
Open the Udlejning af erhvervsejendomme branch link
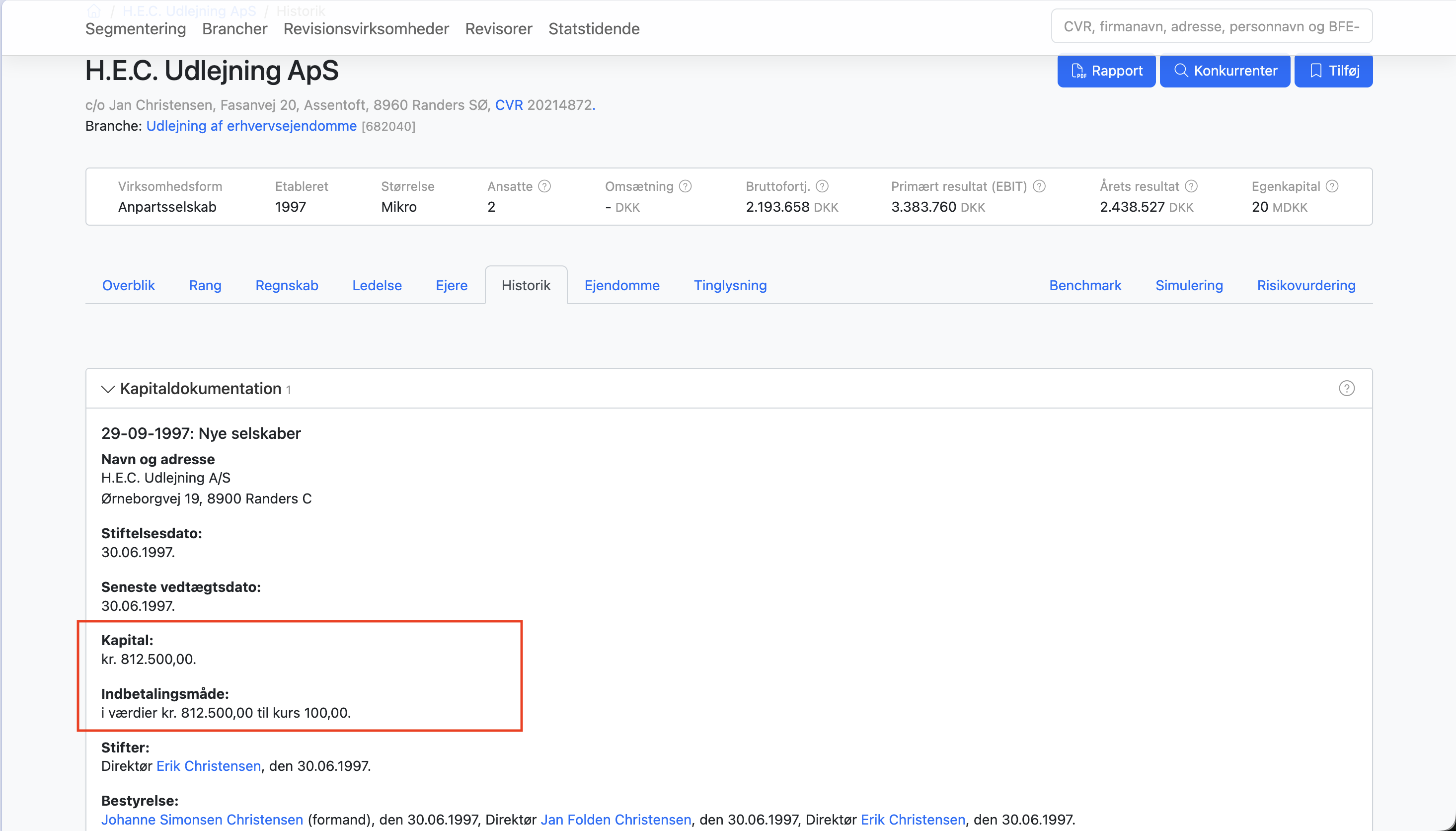coord(251,126)
